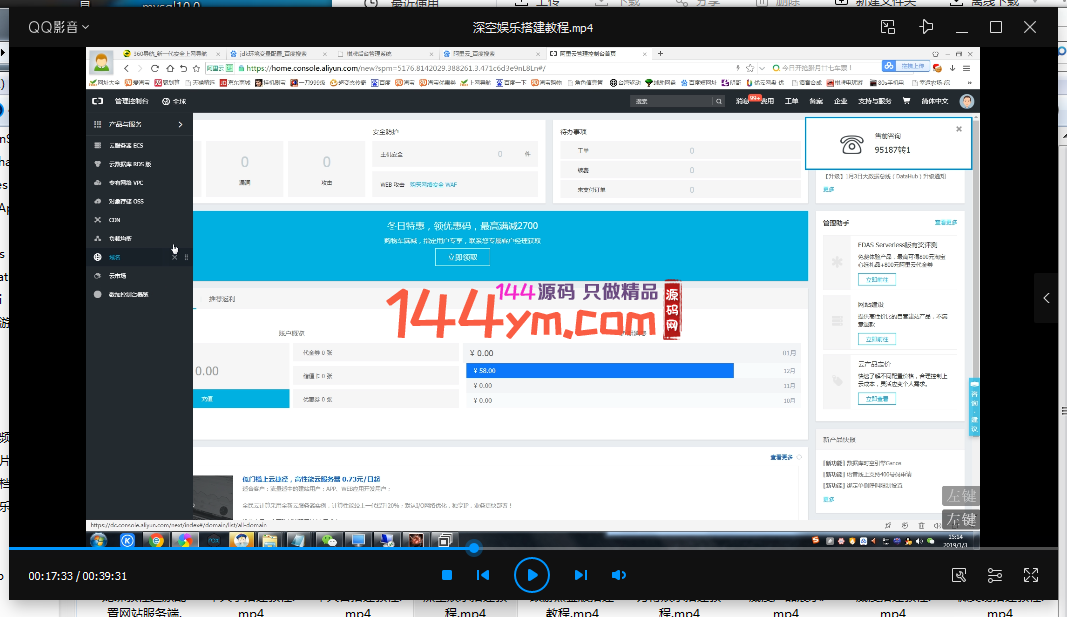Pin the player window on top

(926, 27)
